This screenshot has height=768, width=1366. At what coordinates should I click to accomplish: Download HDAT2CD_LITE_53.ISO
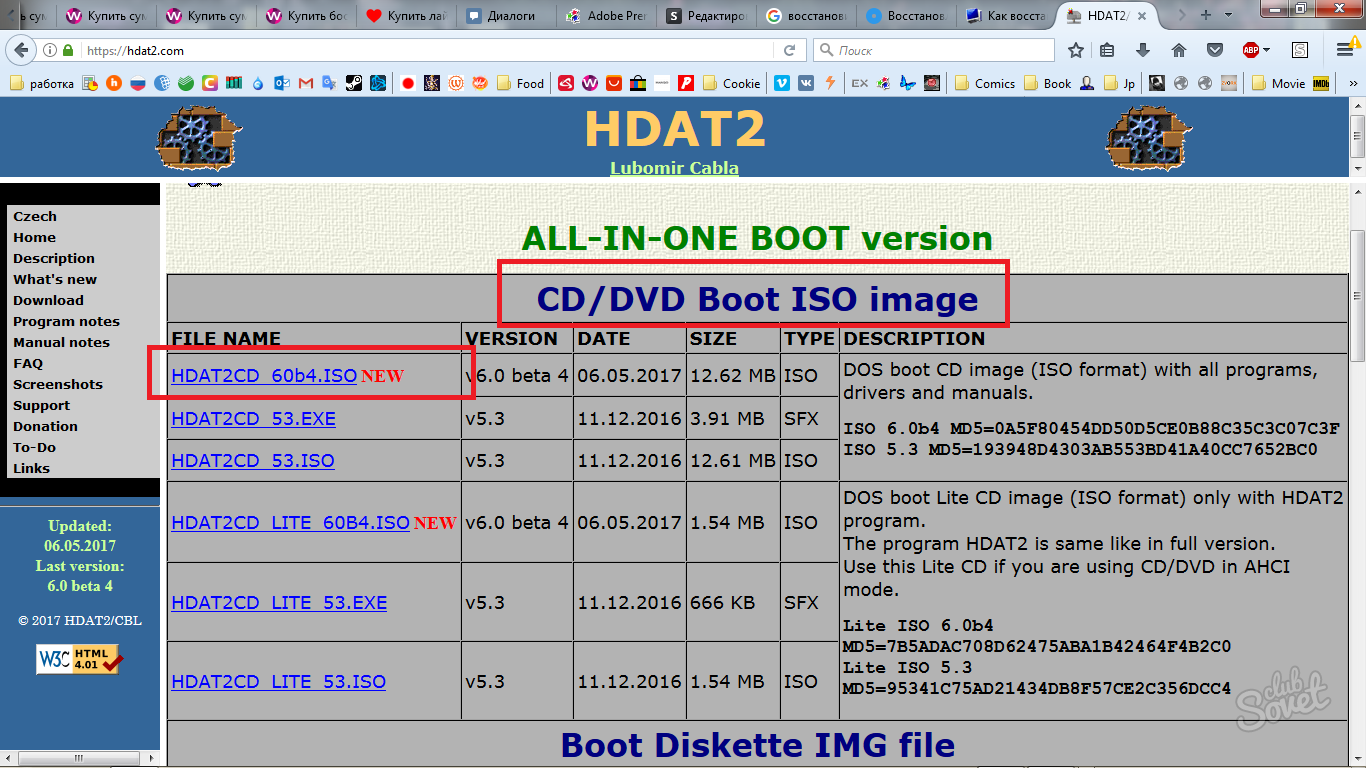pos(278,682)
